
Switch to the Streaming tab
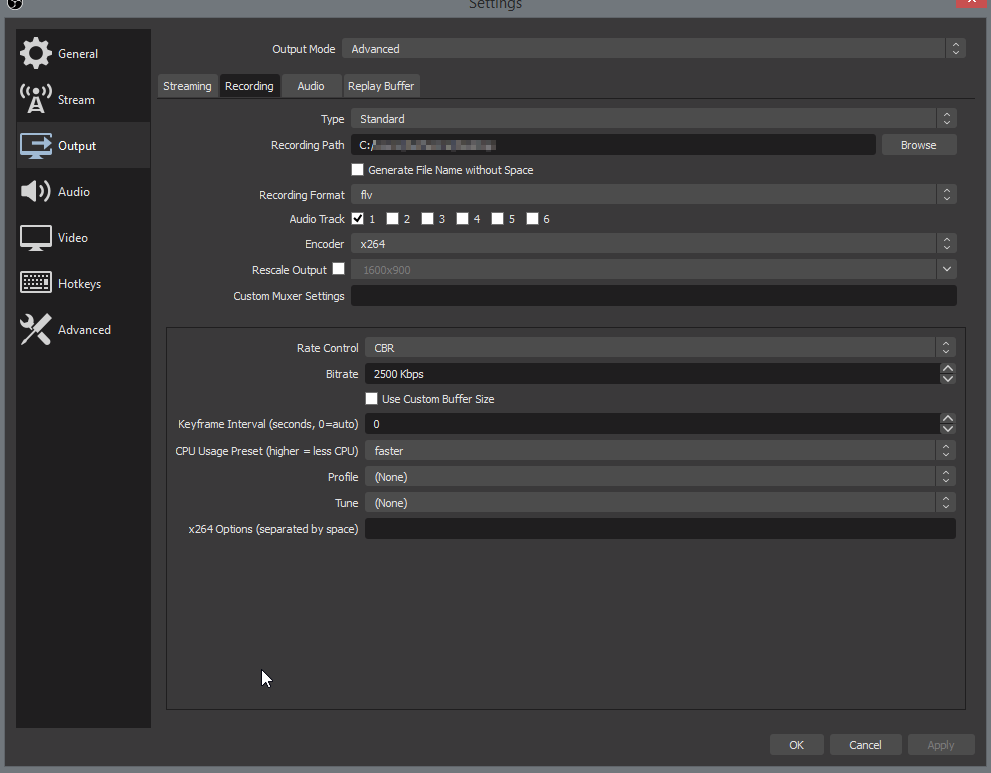(x=187, y=86)
